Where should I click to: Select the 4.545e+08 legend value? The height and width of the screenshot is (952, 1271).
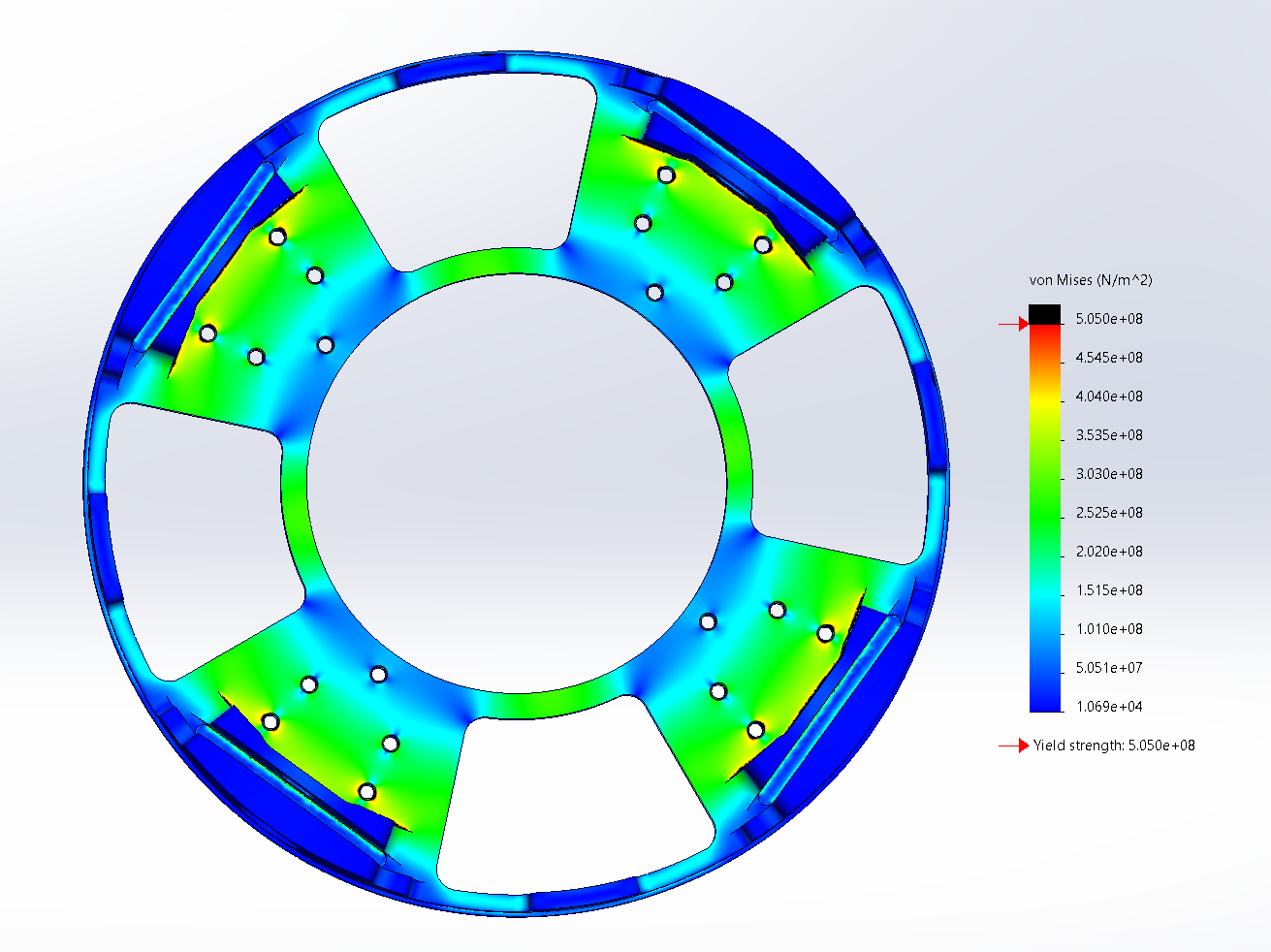tap(1110, 357)
